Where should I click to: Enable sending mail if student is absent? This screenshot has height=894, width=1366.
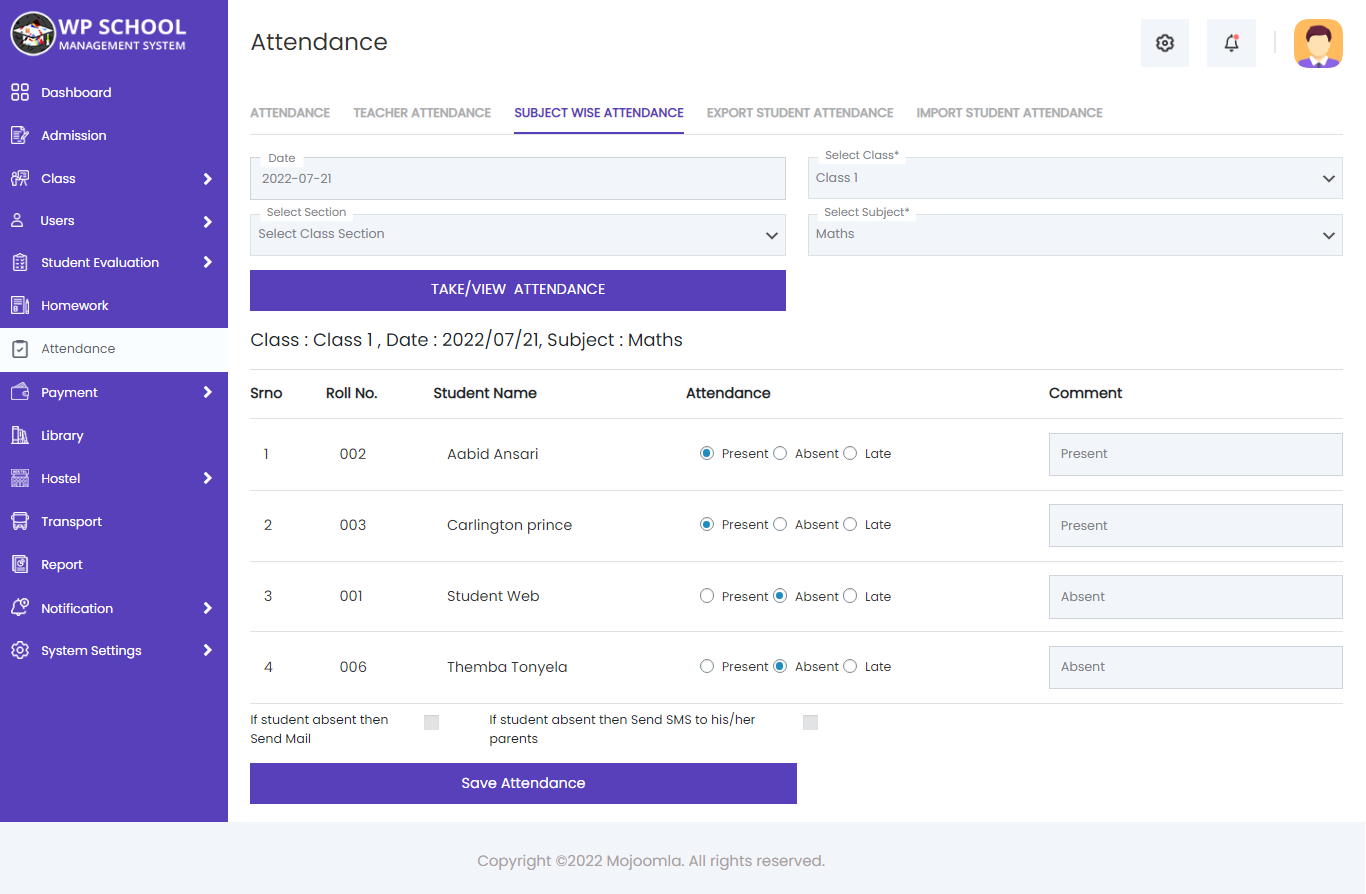[431, 720]
